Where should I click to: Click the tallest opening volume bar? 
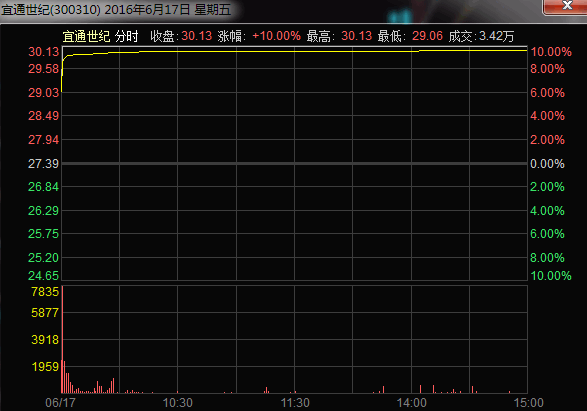click(x=62, y=339)
